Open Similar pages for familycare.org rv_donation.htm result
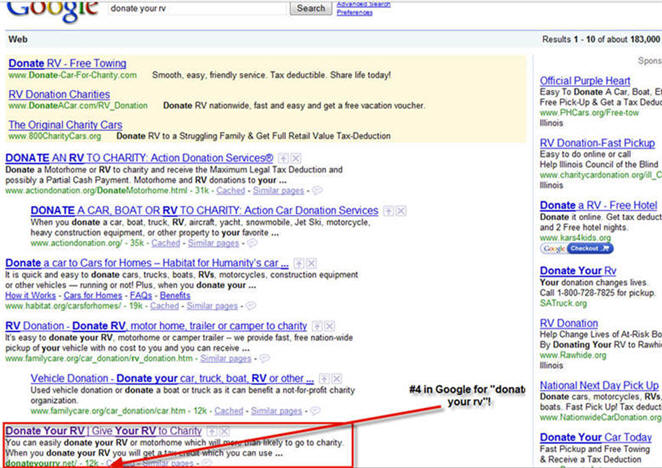Screen dimensions: 662x468 [x=225, y=358]
